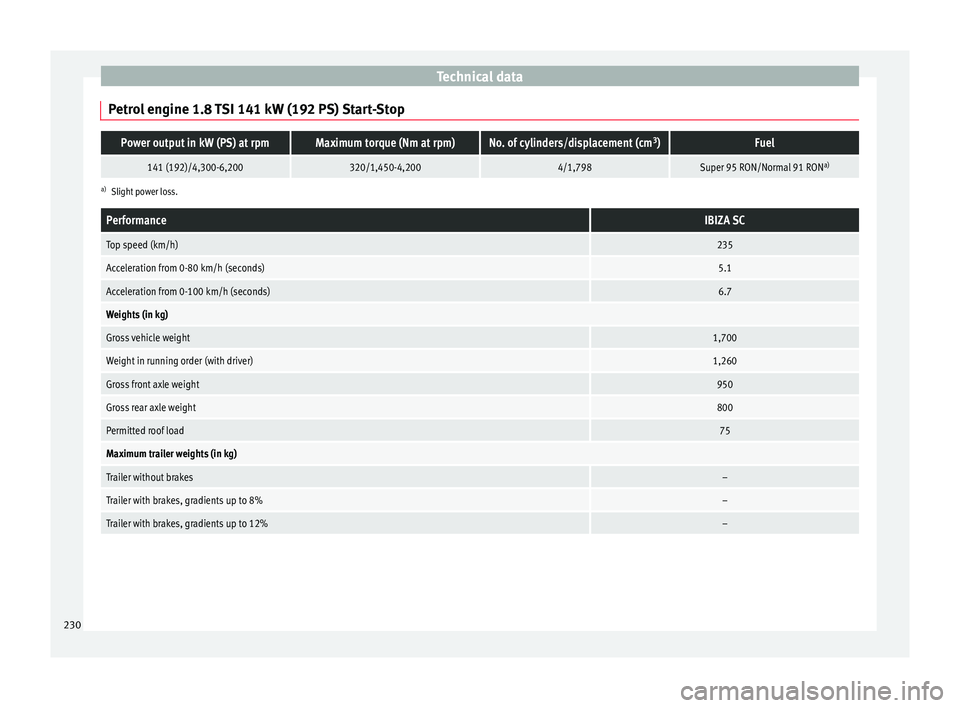The width and height of the screenshot is (960, 708).
Task: Select the 'Trailer without brakes' label
Action: point(149,477)
